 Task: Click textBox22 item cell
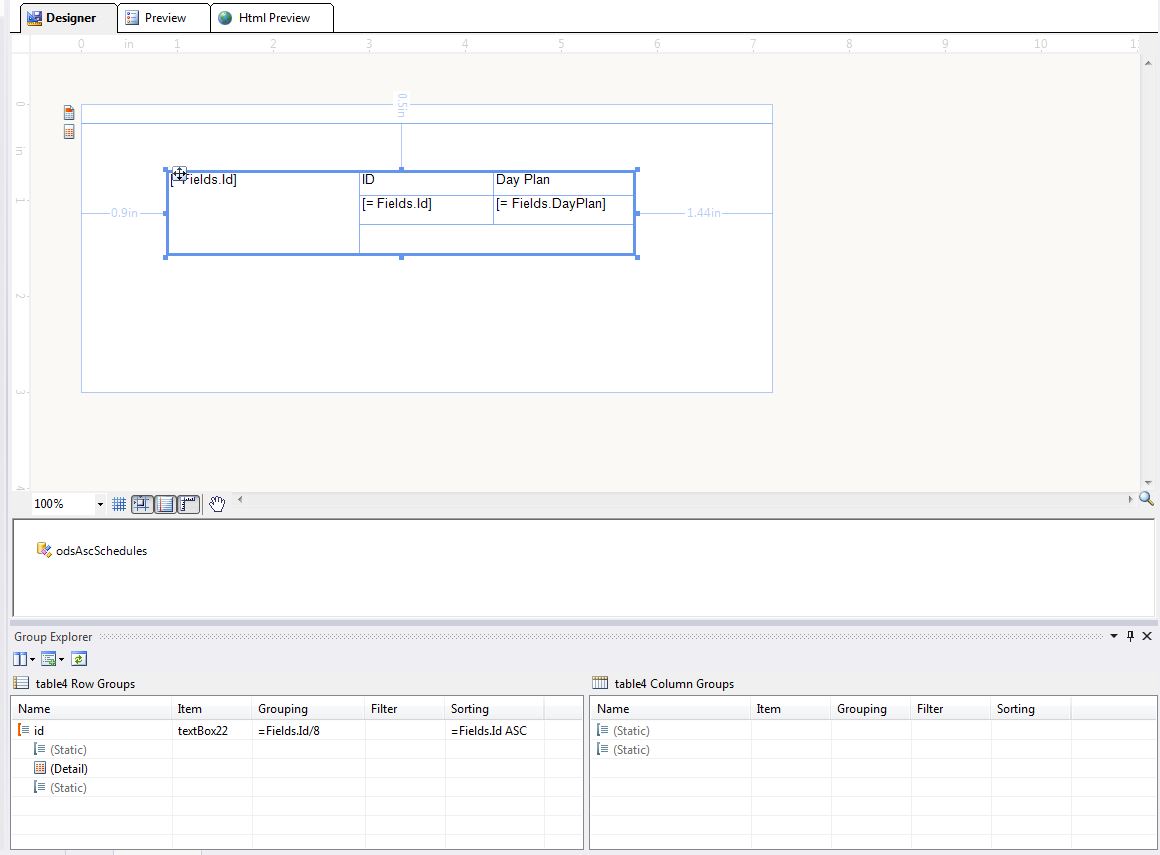click(212, 731)
